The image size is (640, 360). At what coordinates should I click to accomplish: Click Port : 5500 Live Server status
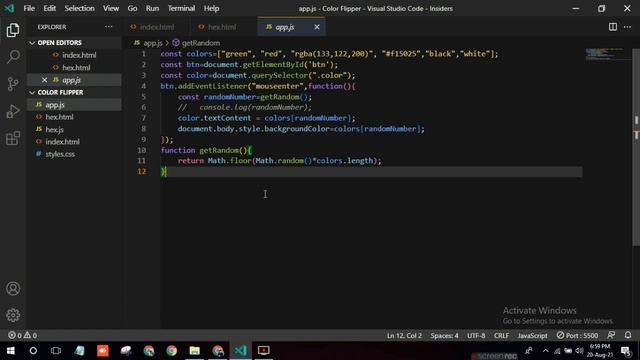click(577, 336)
